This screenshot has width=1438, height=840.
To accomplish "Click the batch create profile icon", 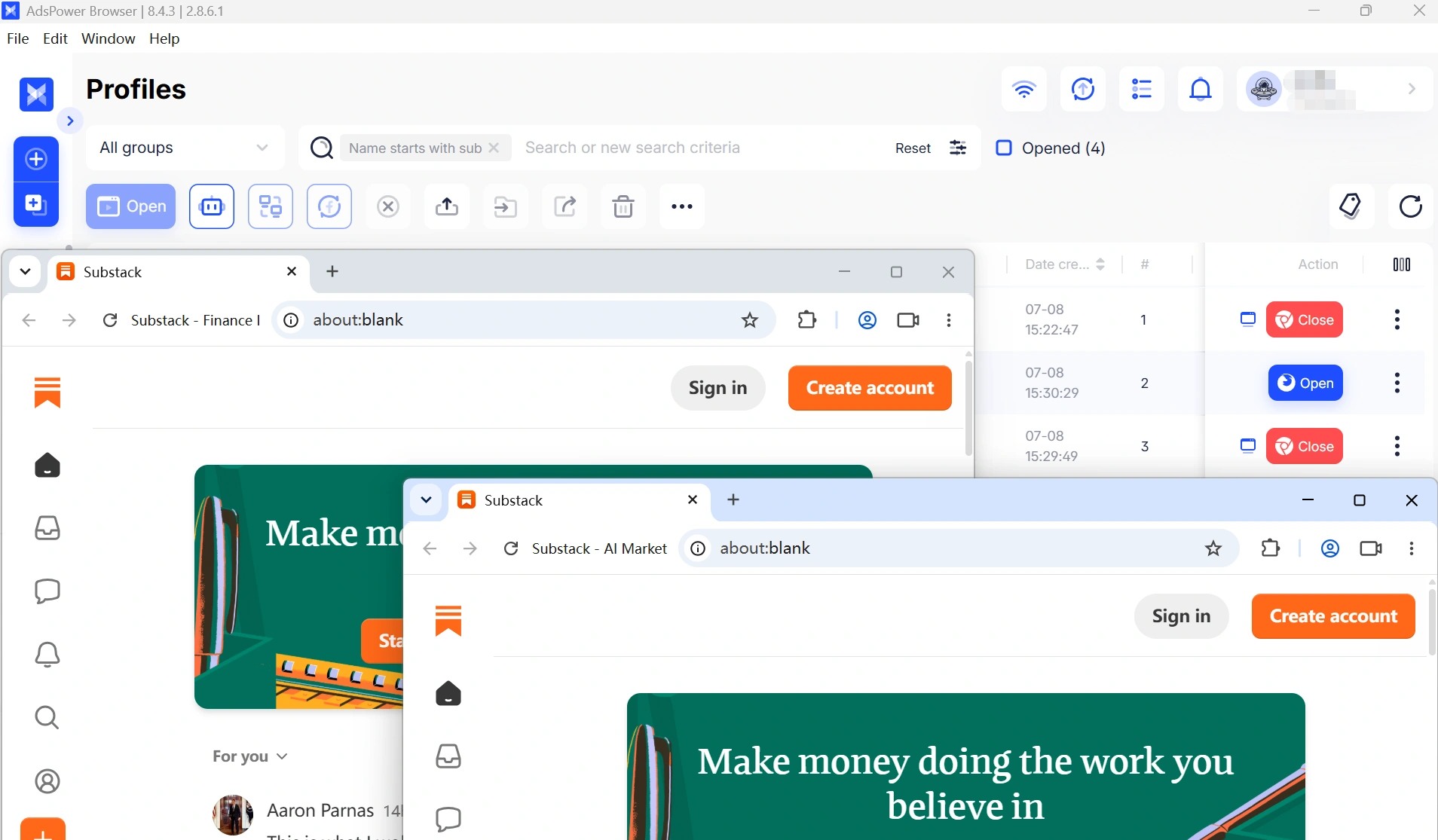I will click(x=36, y=204).
